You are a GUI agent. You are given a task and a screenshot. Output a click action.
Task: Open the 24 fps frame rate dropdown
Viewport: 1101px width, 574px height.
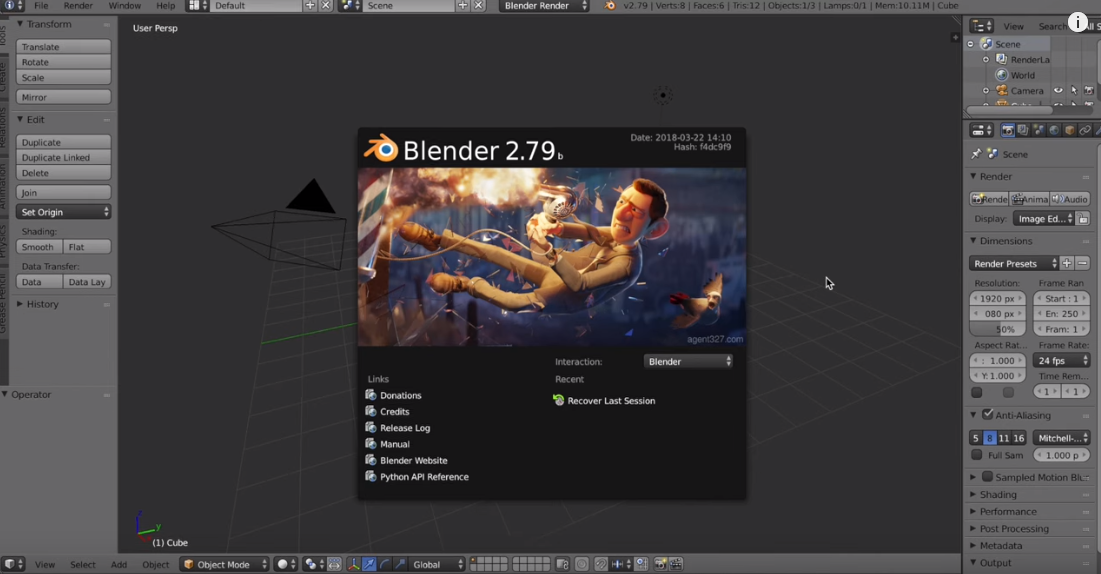1061,360
